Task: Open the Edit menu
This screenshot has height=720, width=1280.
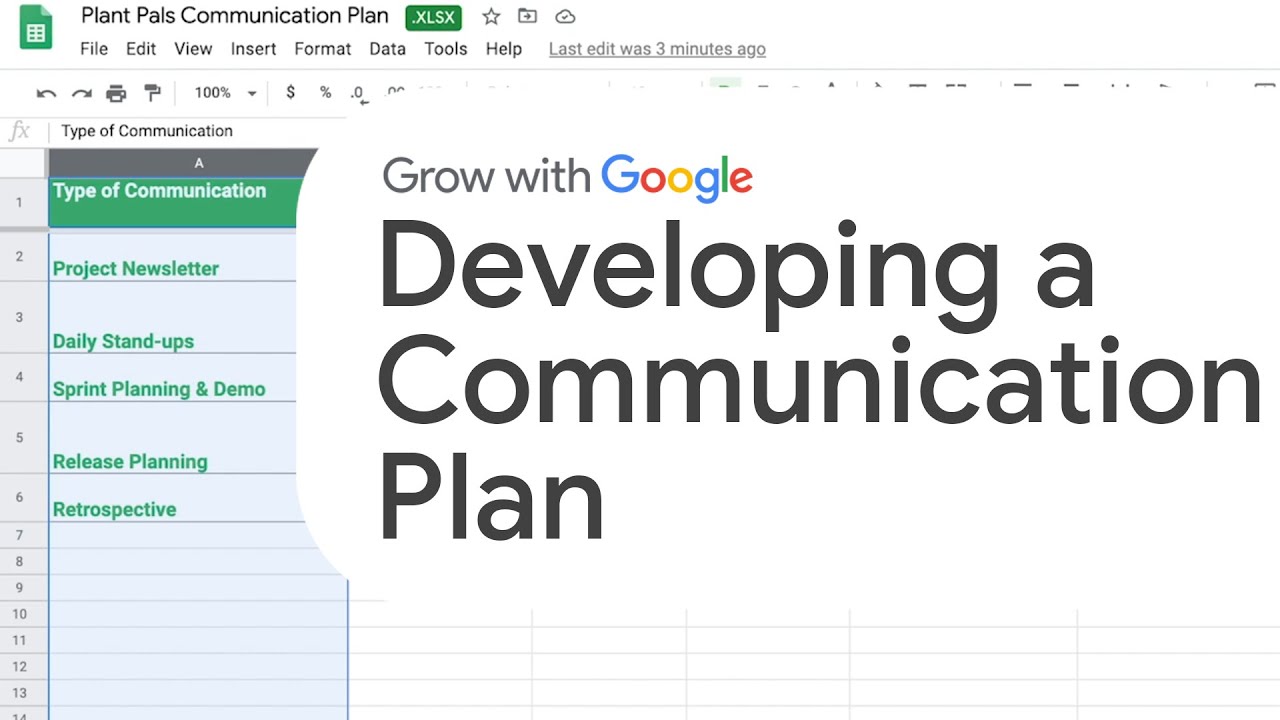Action: 141,48
